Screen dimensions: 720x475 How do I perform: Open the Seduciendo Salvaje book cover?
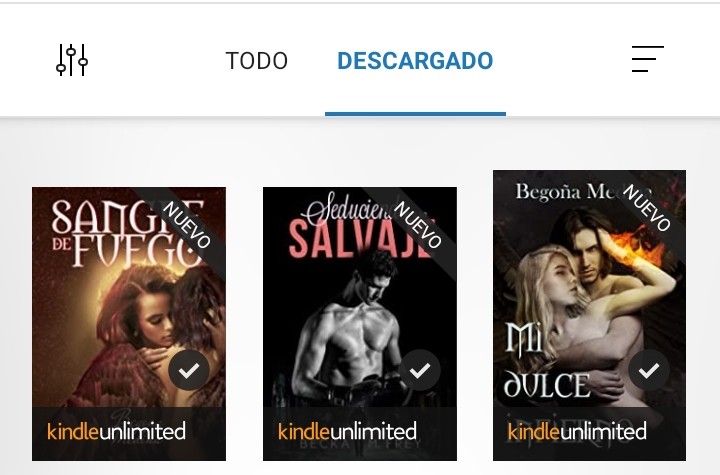tap(360, 324)
